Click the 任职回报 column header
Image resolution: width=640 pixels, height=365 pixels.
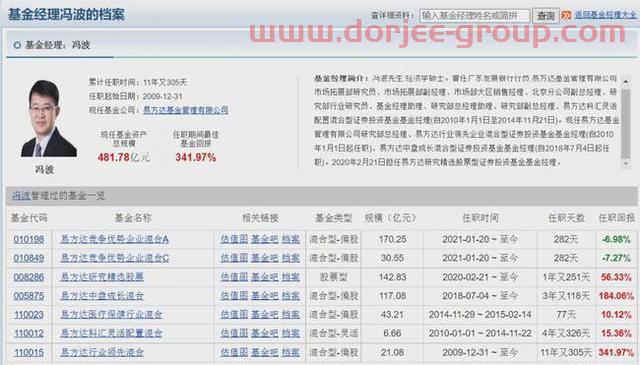617,218
